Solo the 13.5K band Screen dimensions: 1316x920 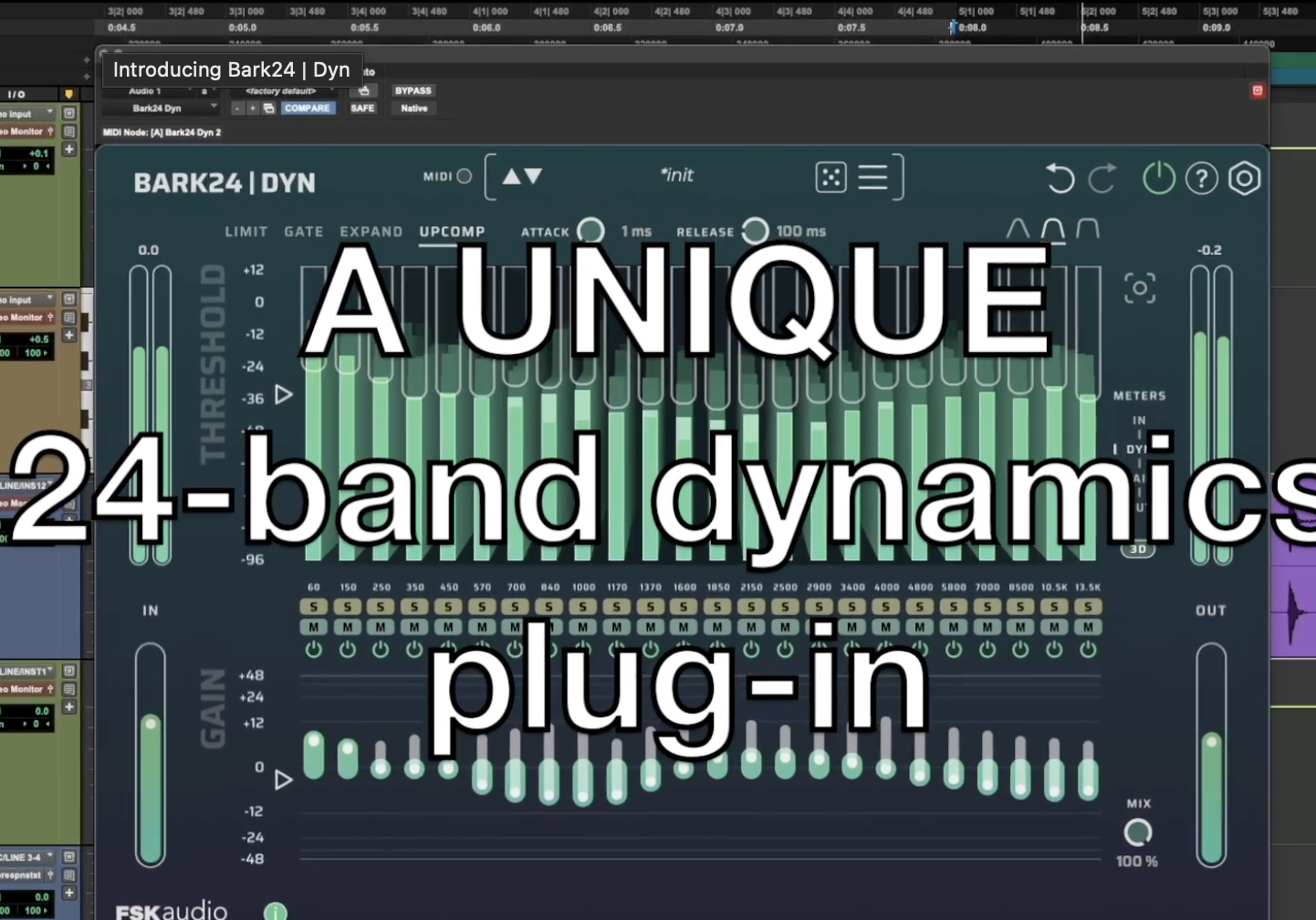point(1088,607)
